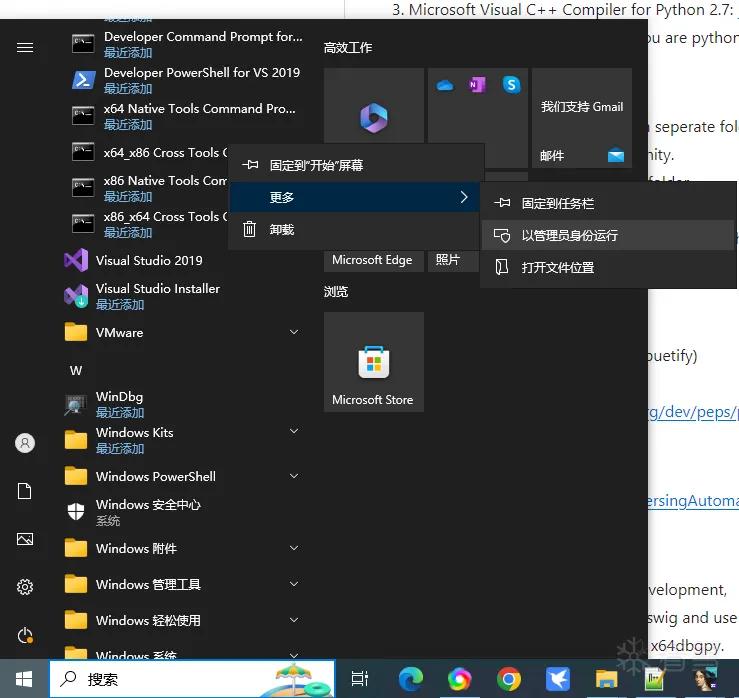Click the Microsoft Store tile
739x698 pixels.
point(373,362)
